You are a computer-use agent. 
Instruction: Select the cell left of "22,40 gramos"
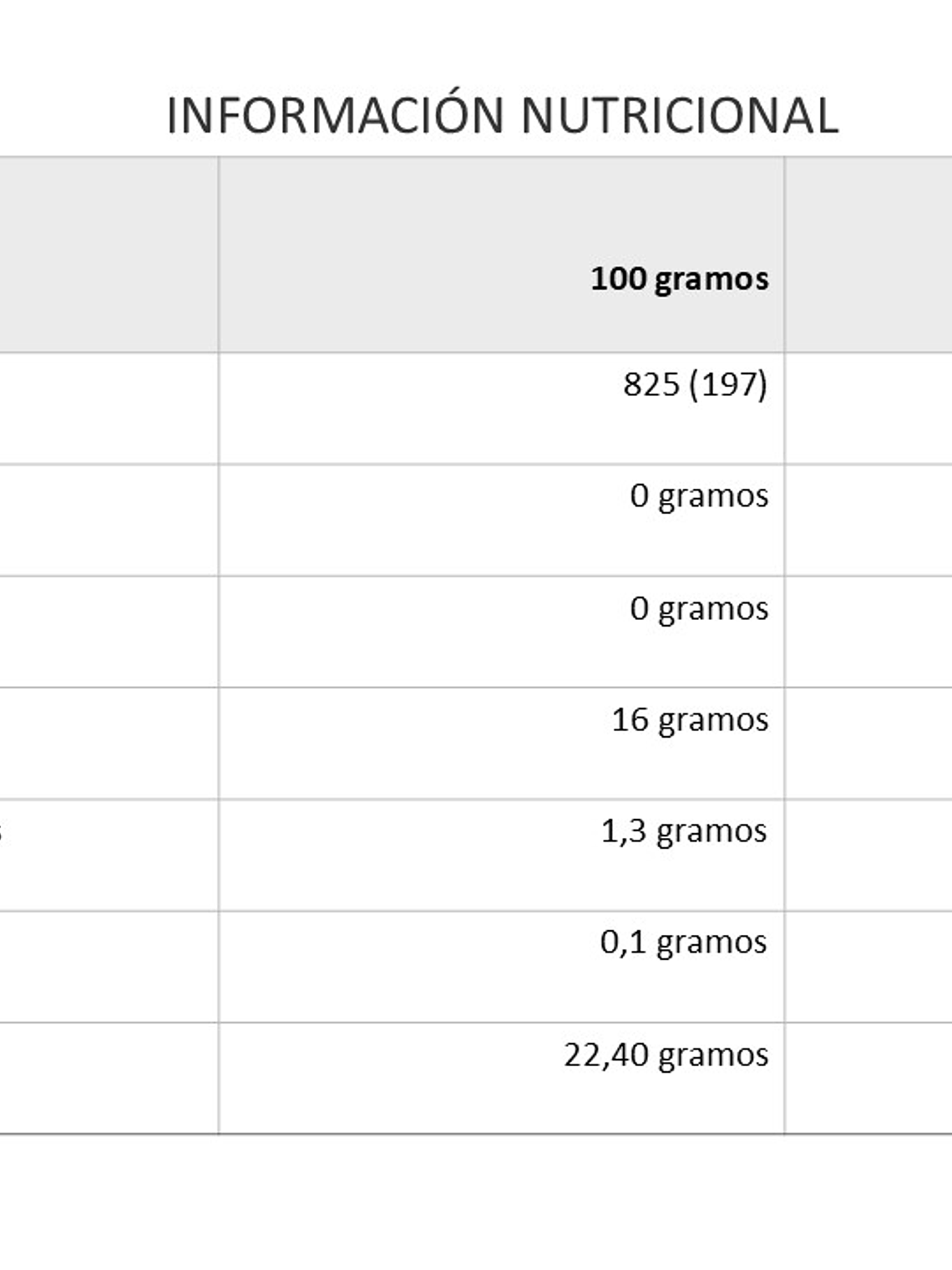point(109,1078)
